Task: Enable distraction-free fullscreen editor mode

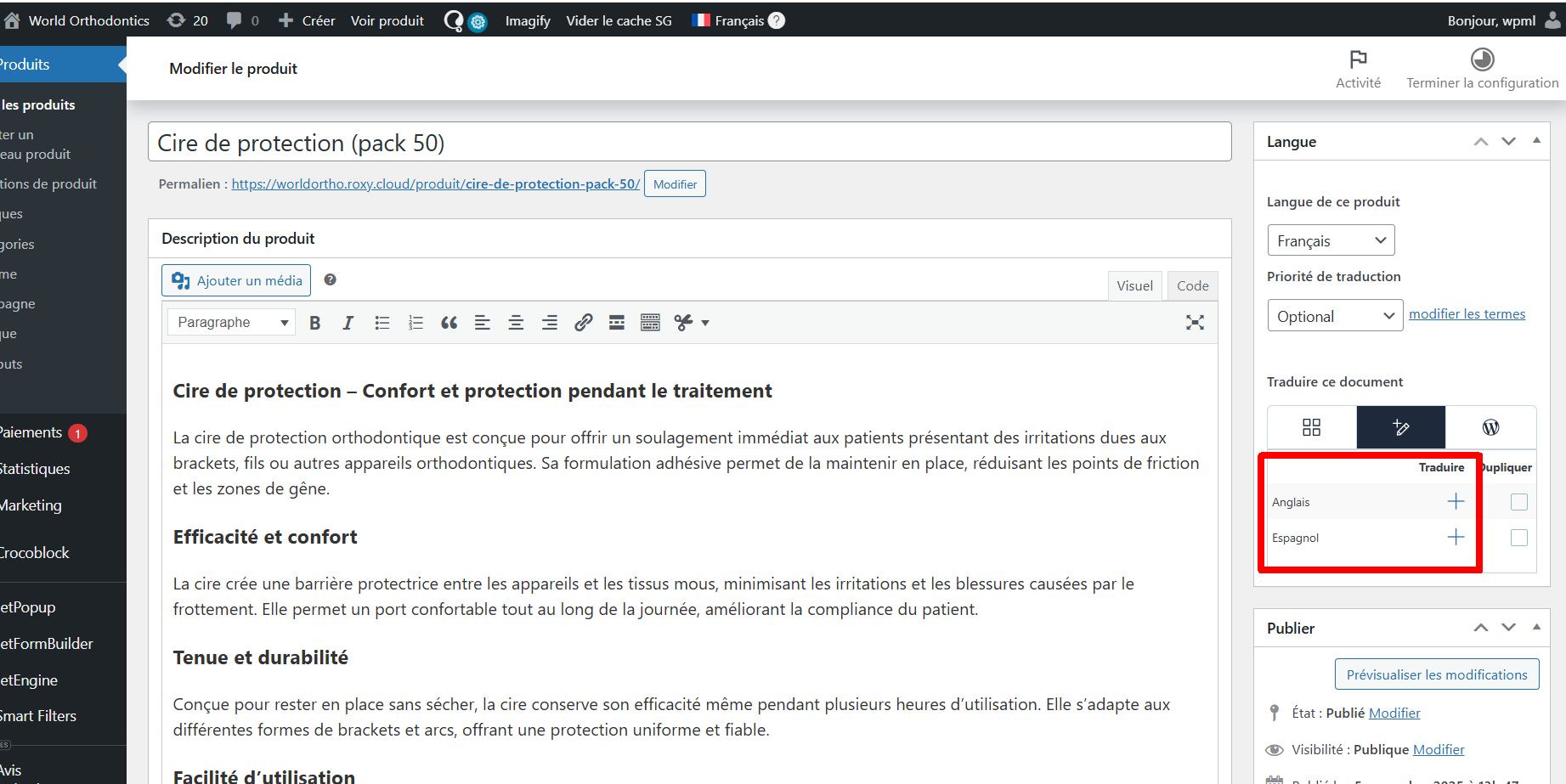Action: click(1195, 323)
